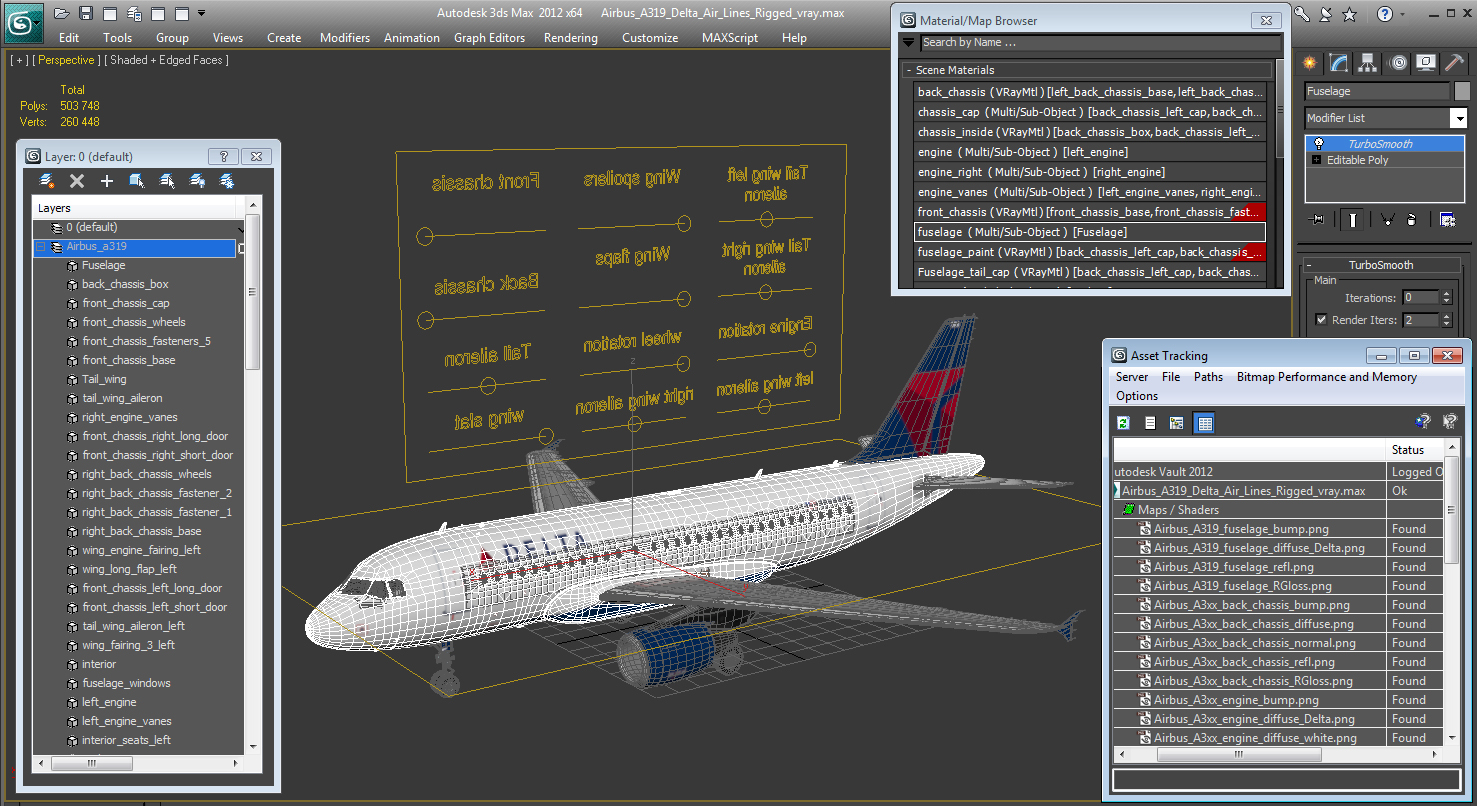Open the Create command panel tab
This screenshot has height=806, width=1477.
pyautogui.click(x=1311, y=63)
